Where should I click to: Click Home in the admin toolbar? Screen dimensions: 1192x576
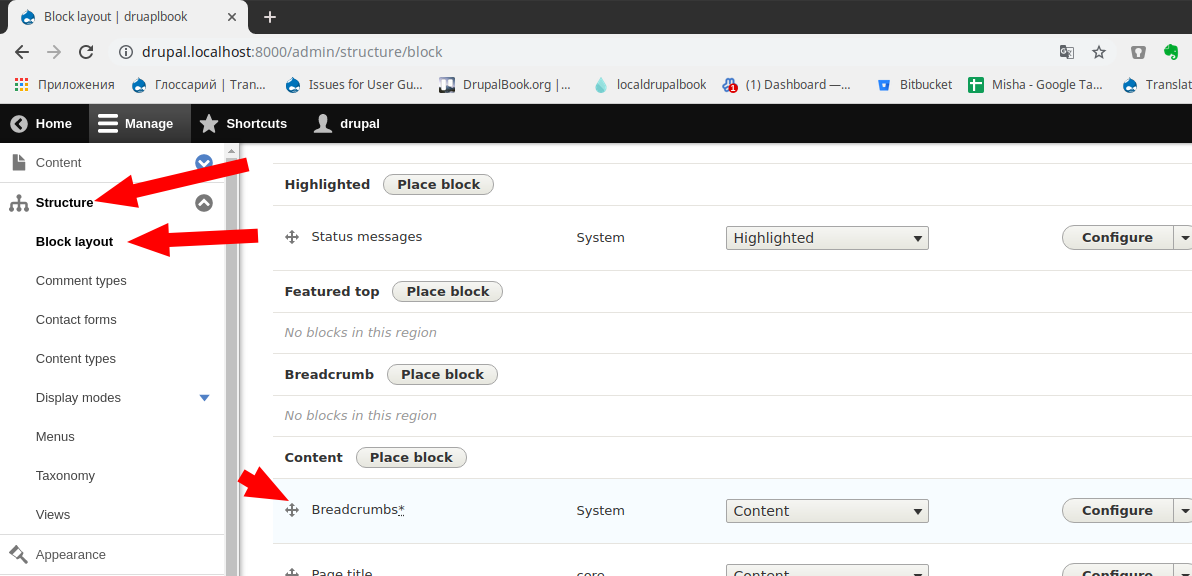[x=42, y=123]
